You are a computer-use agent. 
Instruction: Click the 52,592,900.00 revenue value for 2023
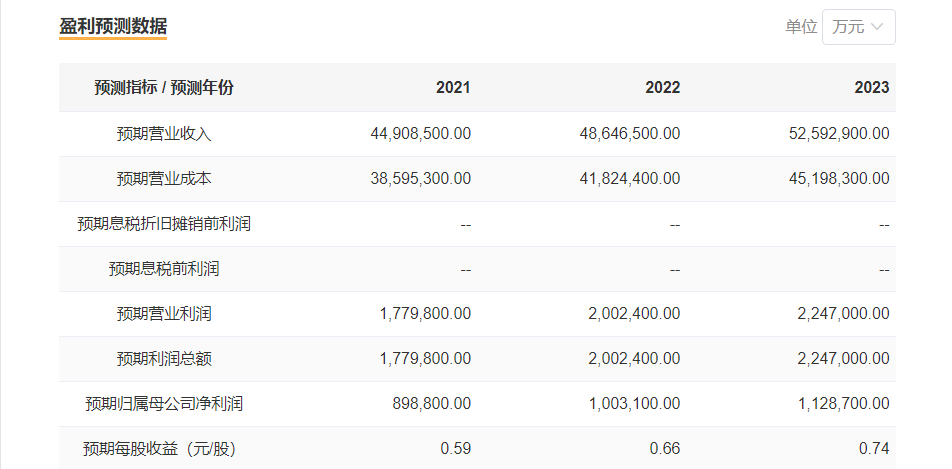[x=839, y=134]
